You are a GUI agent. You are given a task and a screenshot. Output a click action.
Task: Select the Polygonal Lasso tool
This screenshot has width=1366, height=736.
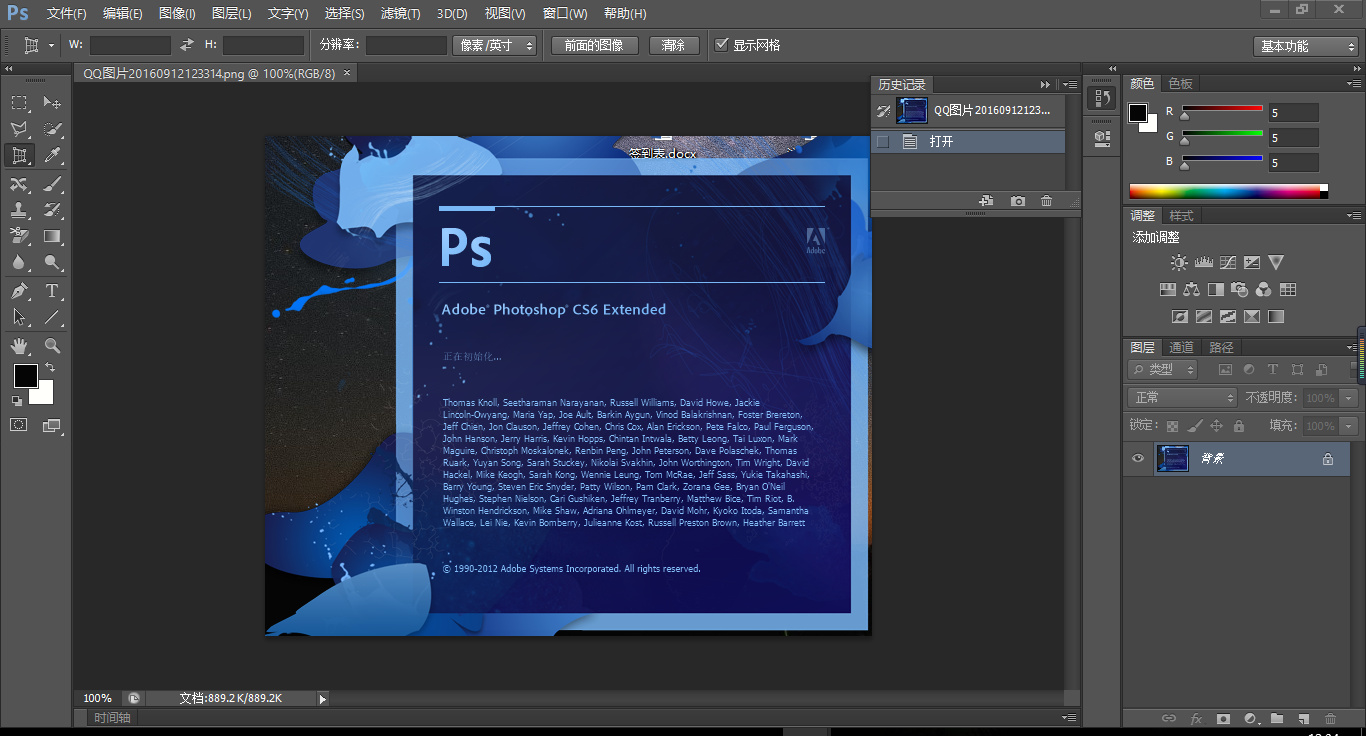point(19,129)
